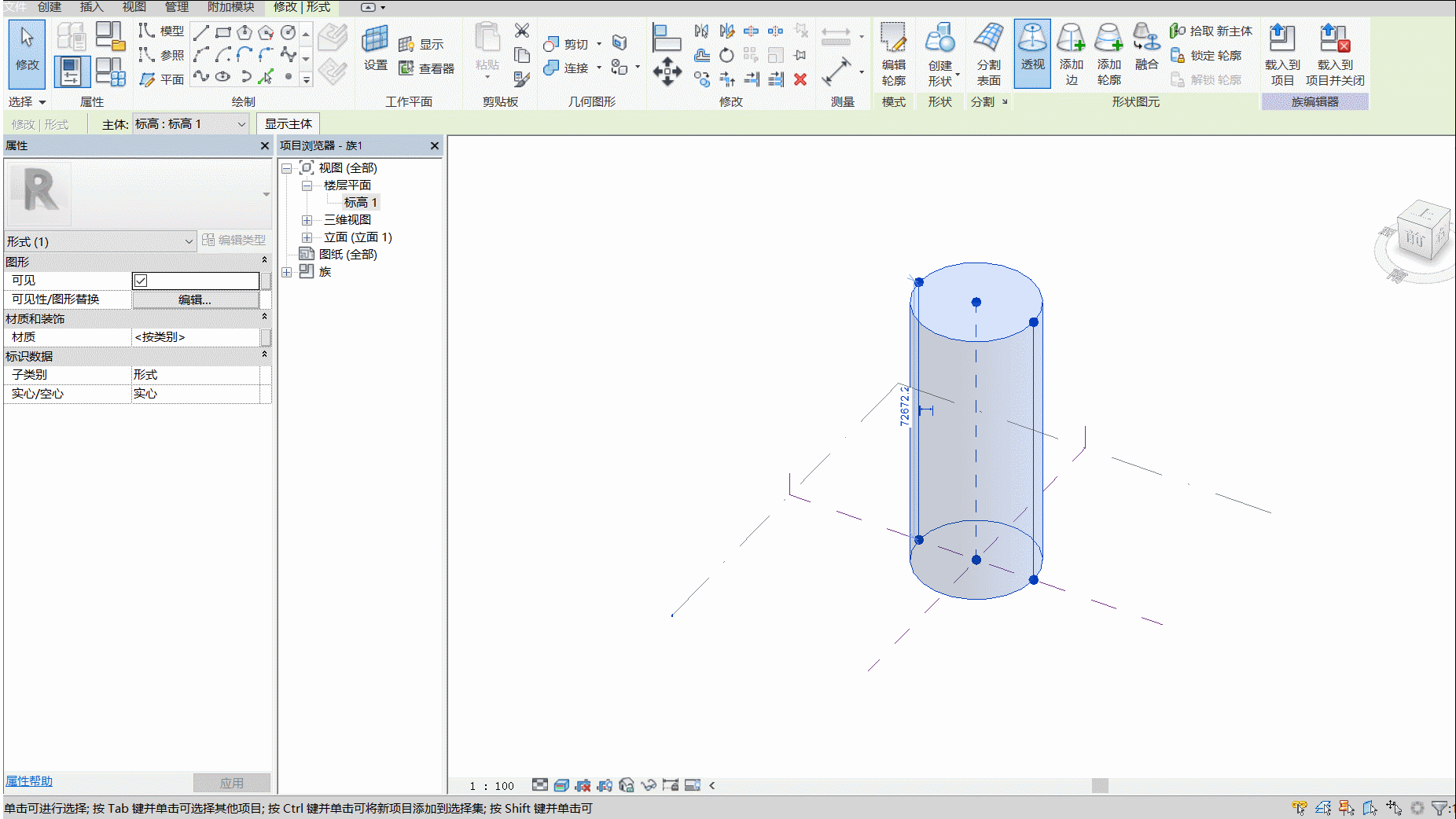Open the 视图 (View) ribbon tab
Screen dimensions: 1456x819
[x=134, y=7]
